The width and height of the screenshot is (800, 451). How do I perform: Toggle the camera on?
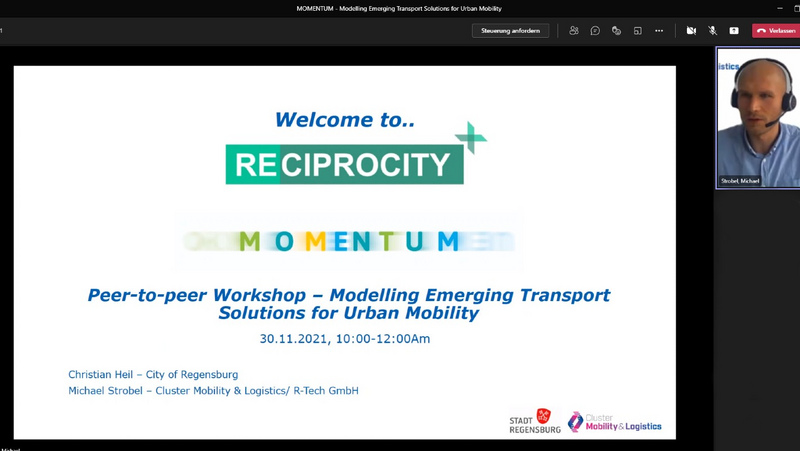(691, 31)
